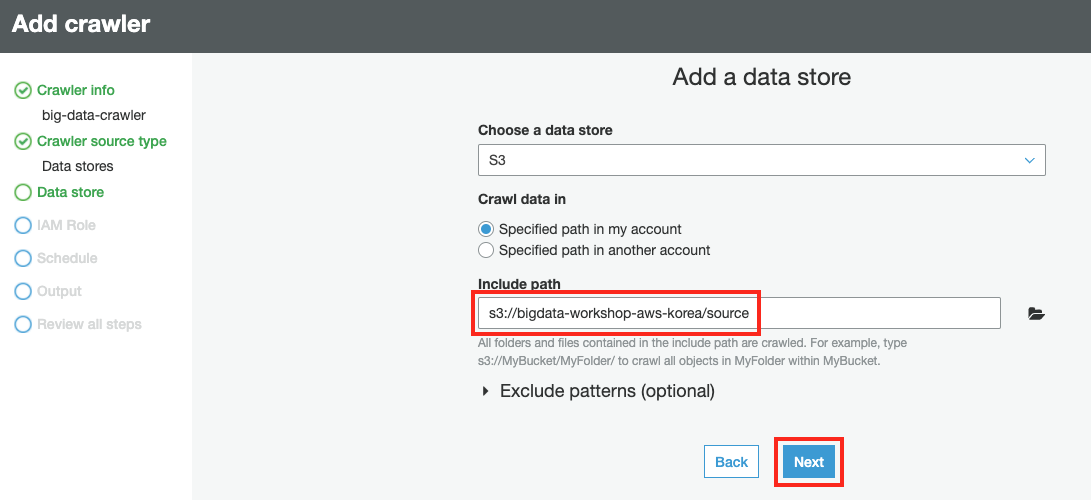This screenshot has width=1091, height=500.
Task: Click the Review all steps circle icon
Action: tap(22, 324)
